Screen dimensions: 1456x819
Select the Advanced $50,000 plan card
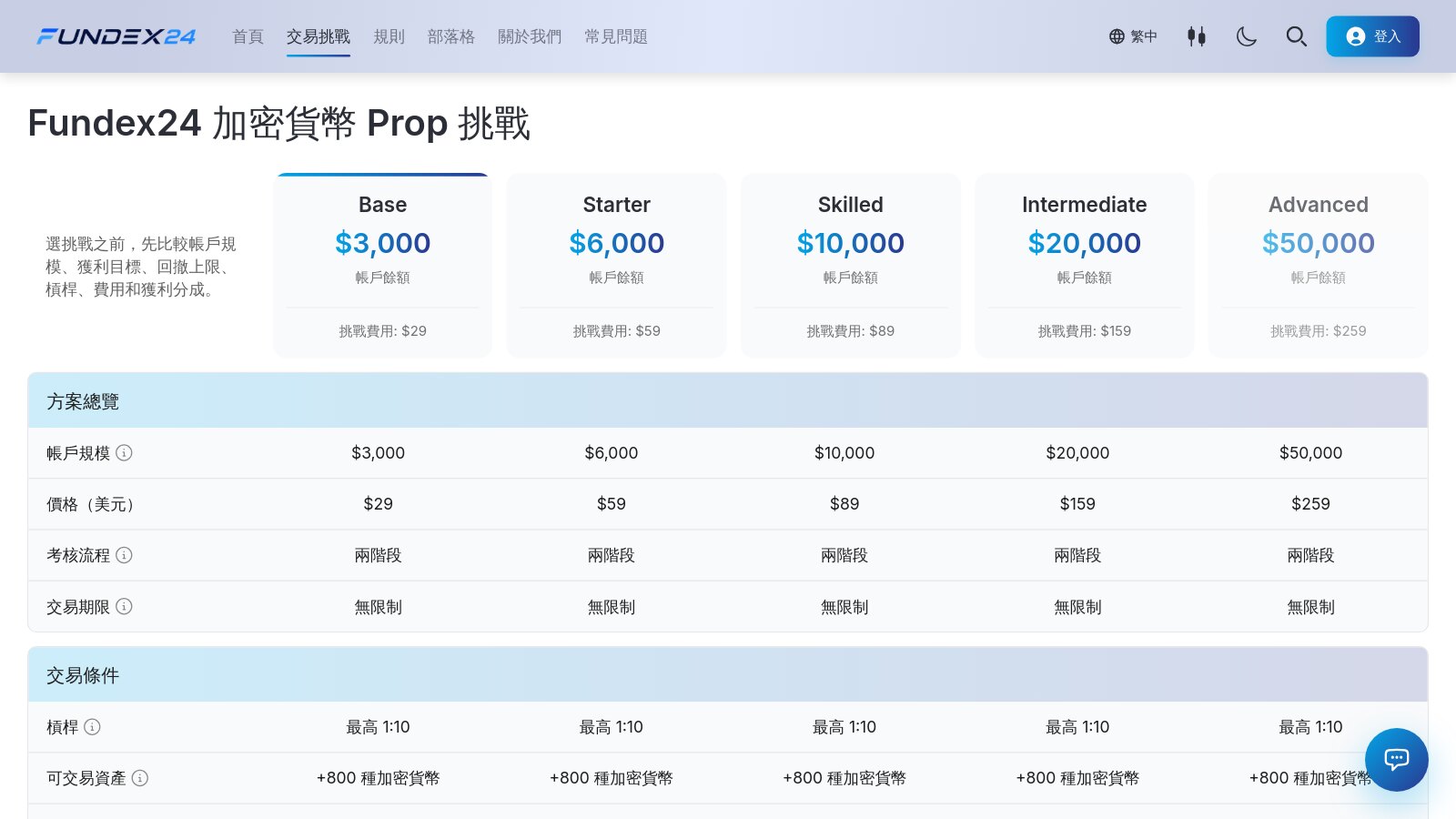1318,265
